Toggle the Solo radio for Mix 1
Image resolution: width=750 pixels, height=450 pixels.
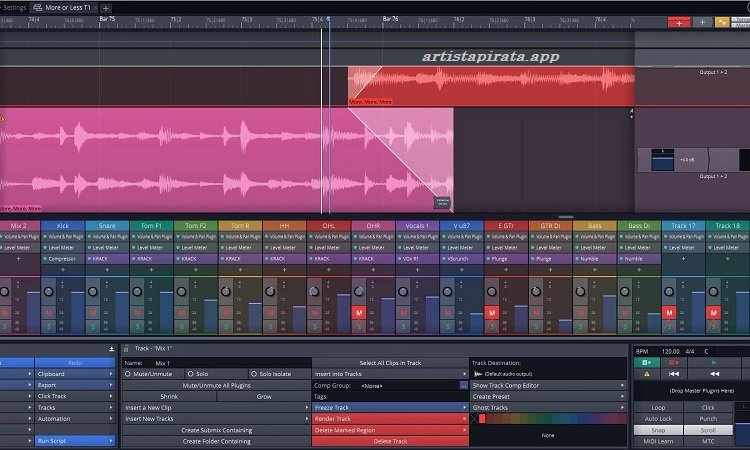(190, 374)
